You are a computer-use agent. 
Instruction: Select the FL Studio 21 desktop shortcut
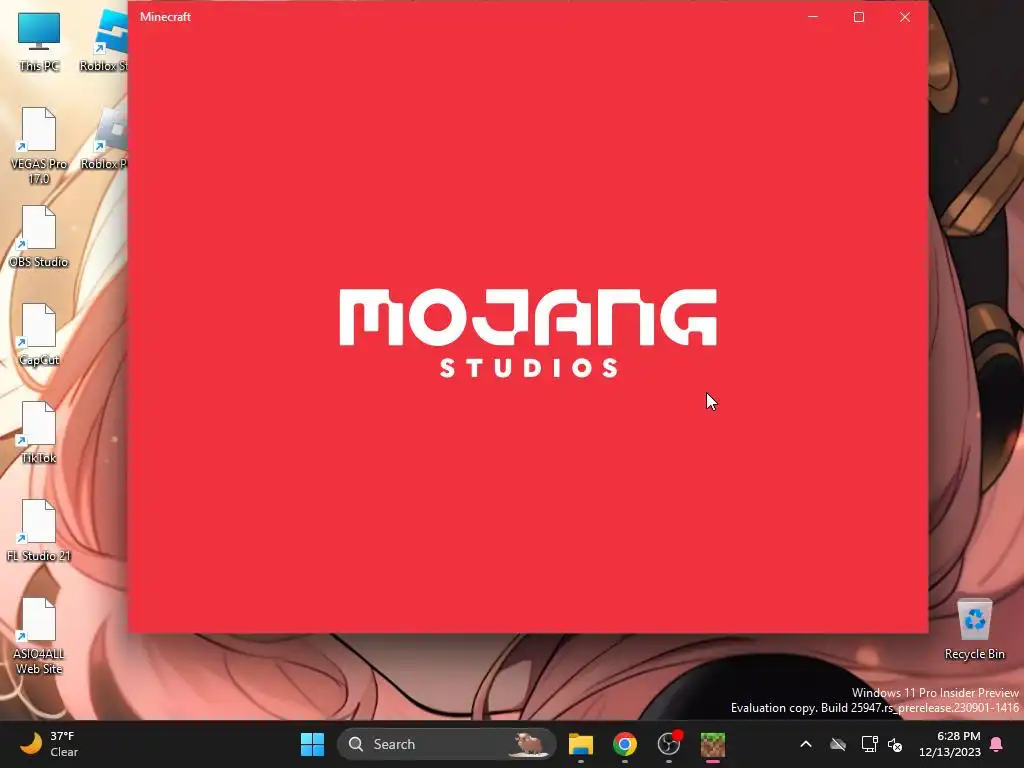(39, 530)
